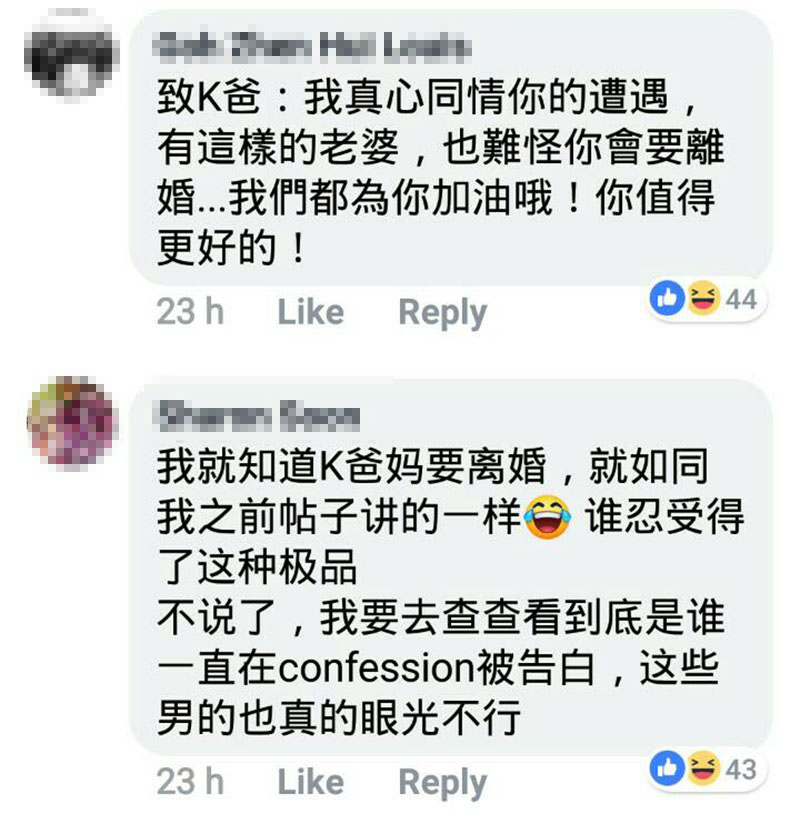
Task: Click the Haha reaction emoji beside 43
Action: (703, 768)
